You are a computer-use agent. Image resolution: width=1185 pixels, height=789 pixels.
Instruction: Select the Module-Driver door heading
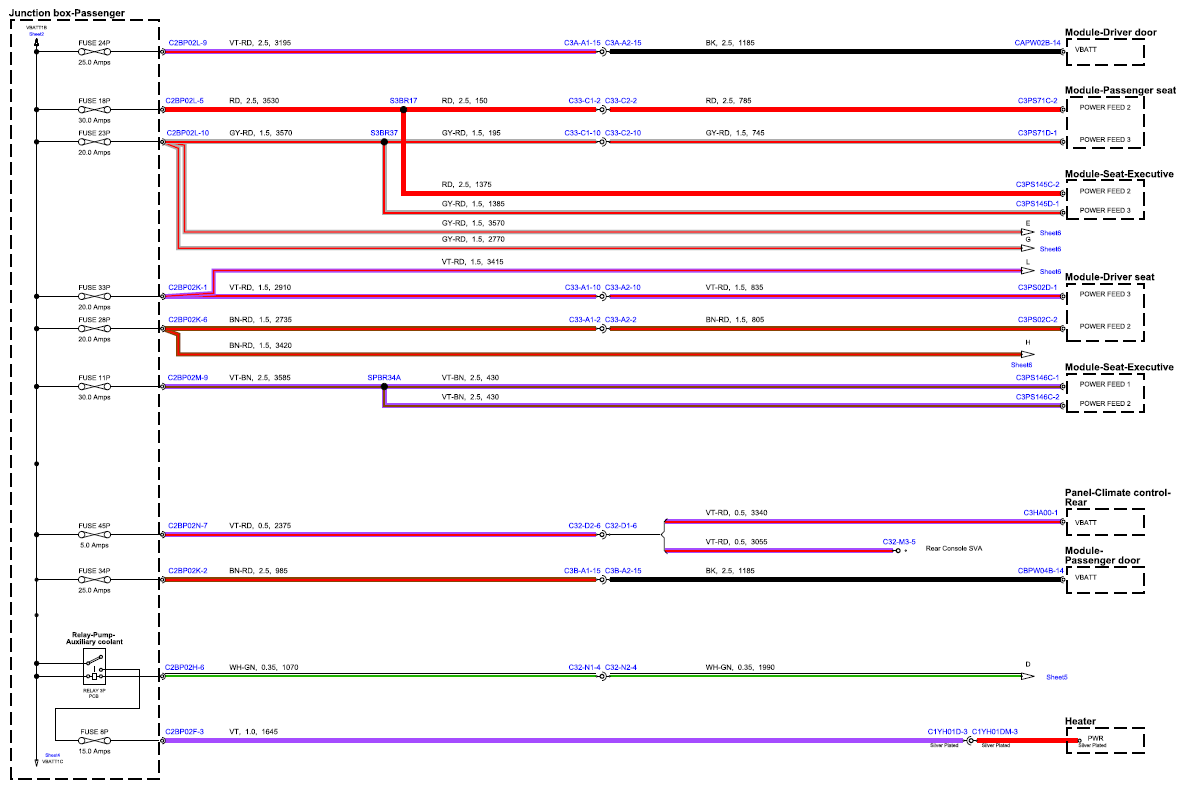[x=1110, y=32]
